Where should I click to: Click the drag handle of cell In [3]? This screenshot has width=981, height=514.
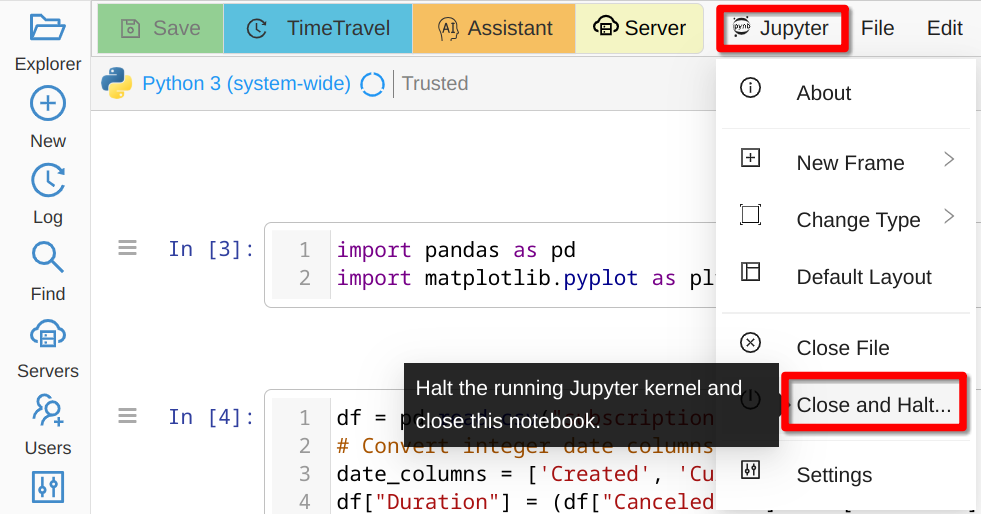(127, 248)
